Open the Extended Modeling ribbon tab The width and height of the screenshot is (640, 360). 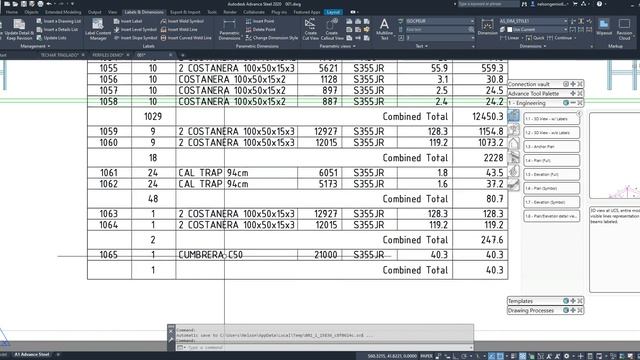[x=63, y=12]
